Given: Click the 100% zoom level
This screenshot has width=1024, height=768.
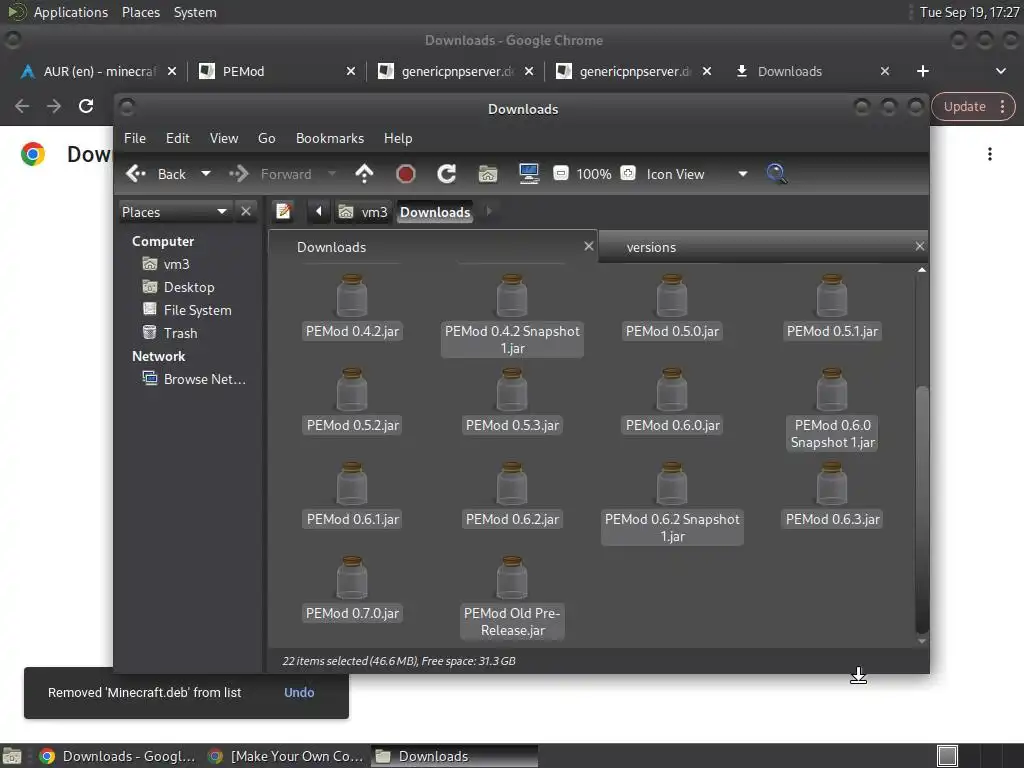Looking at the screenshot, I should [x=594, y=174].
